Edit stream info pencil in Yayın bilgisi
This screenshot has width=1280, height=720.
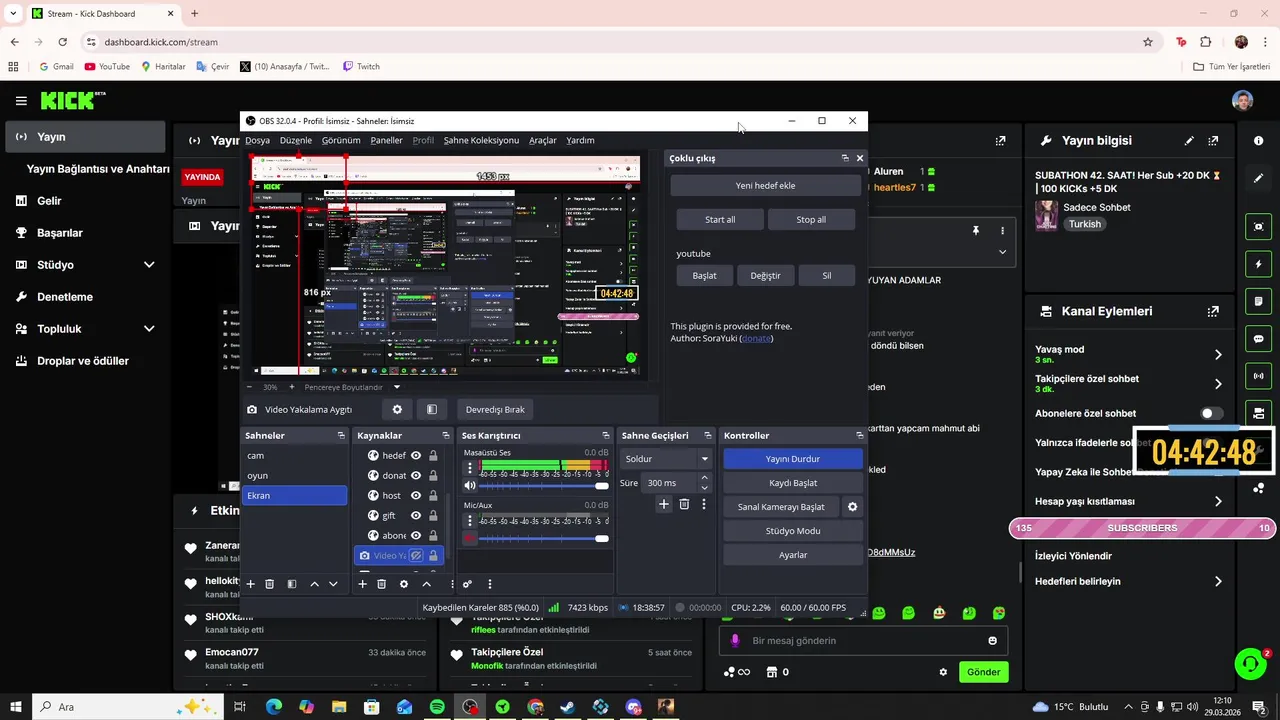pyautogui.click(x=1189, y=141)
